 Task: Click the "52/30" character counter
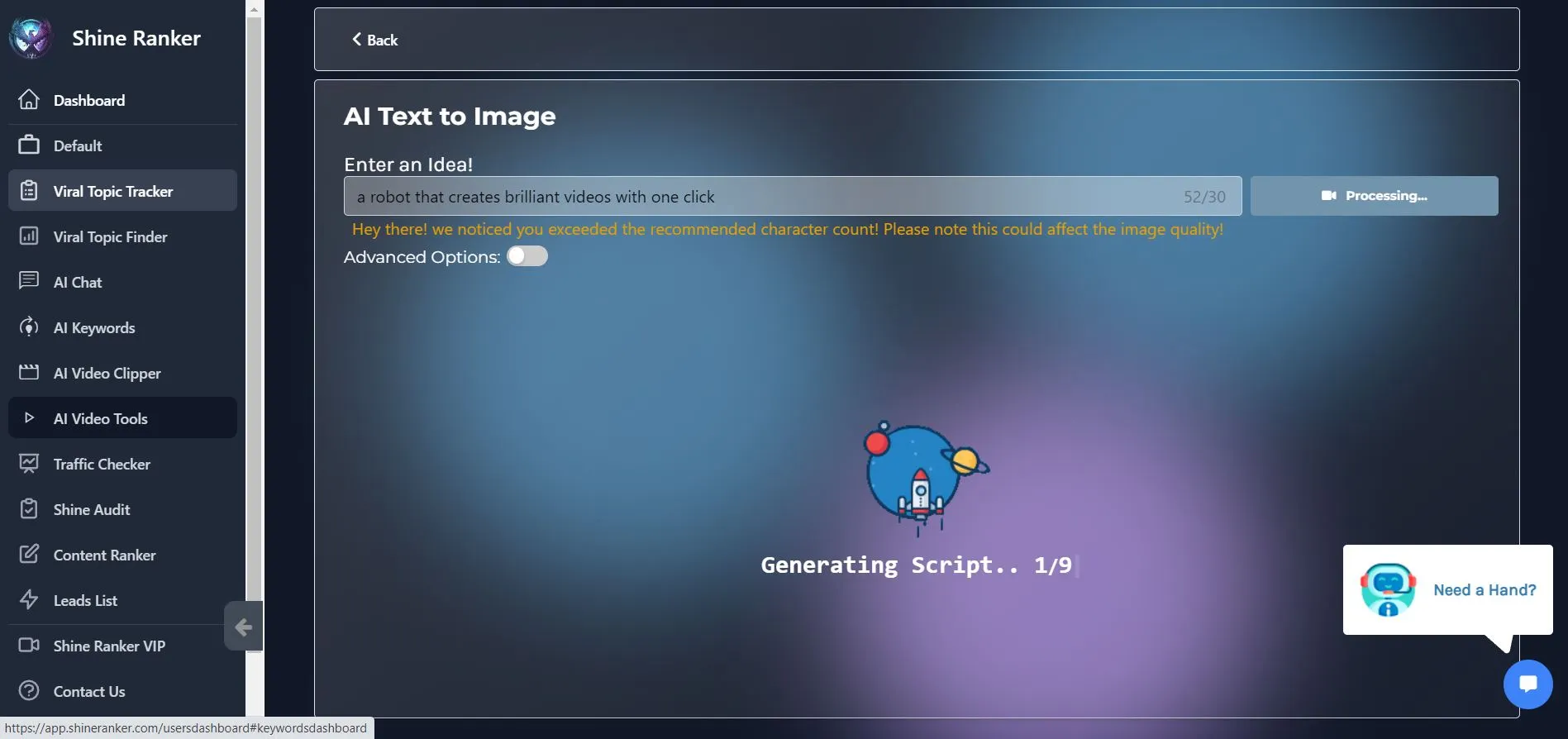click(1204, 197)
